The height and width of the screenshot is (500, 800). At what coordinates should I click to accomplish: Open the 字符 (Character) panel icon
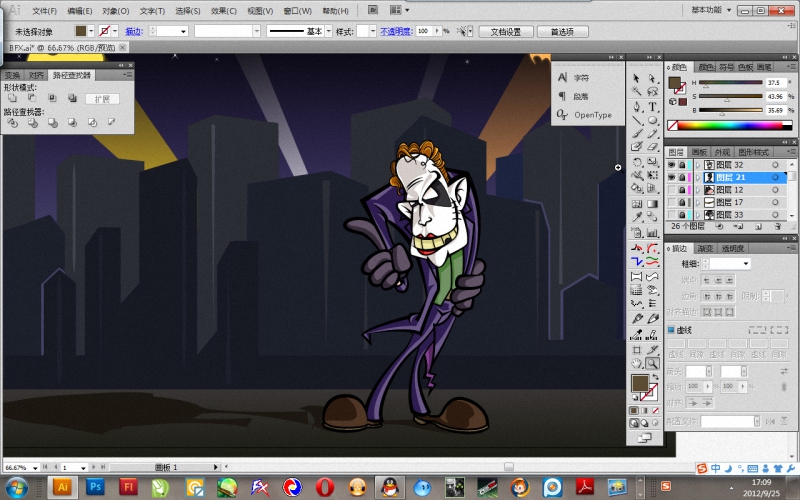tap(562, 78)
